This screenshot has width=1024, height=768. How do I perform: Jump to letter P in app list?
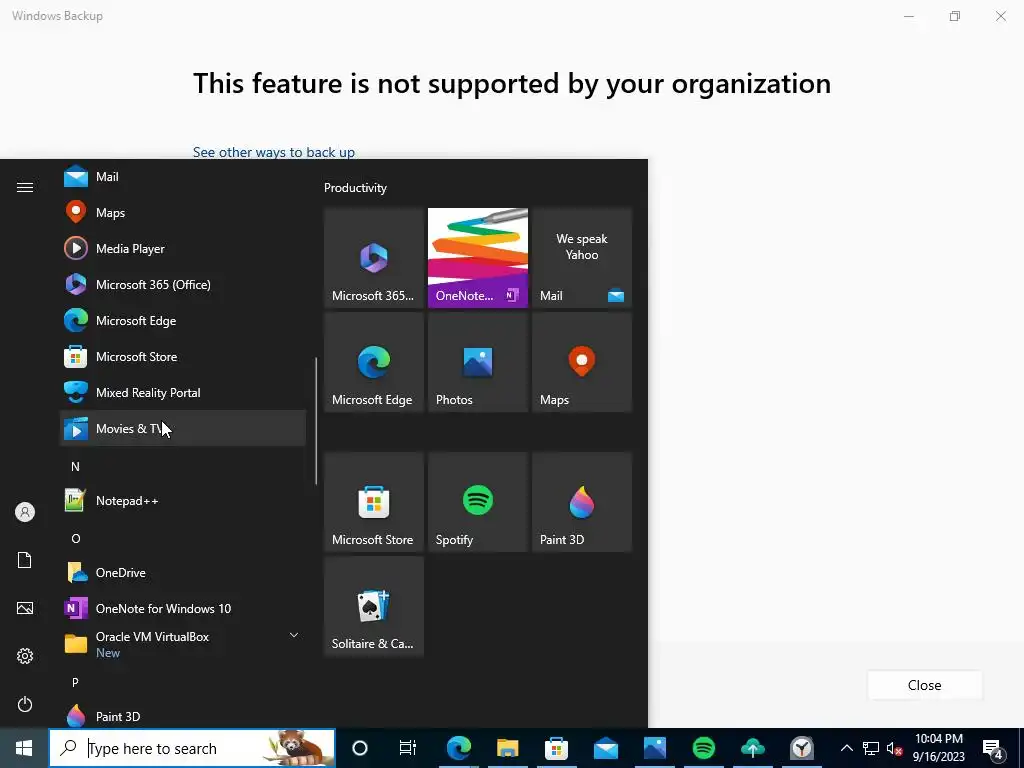coord(75,682)
